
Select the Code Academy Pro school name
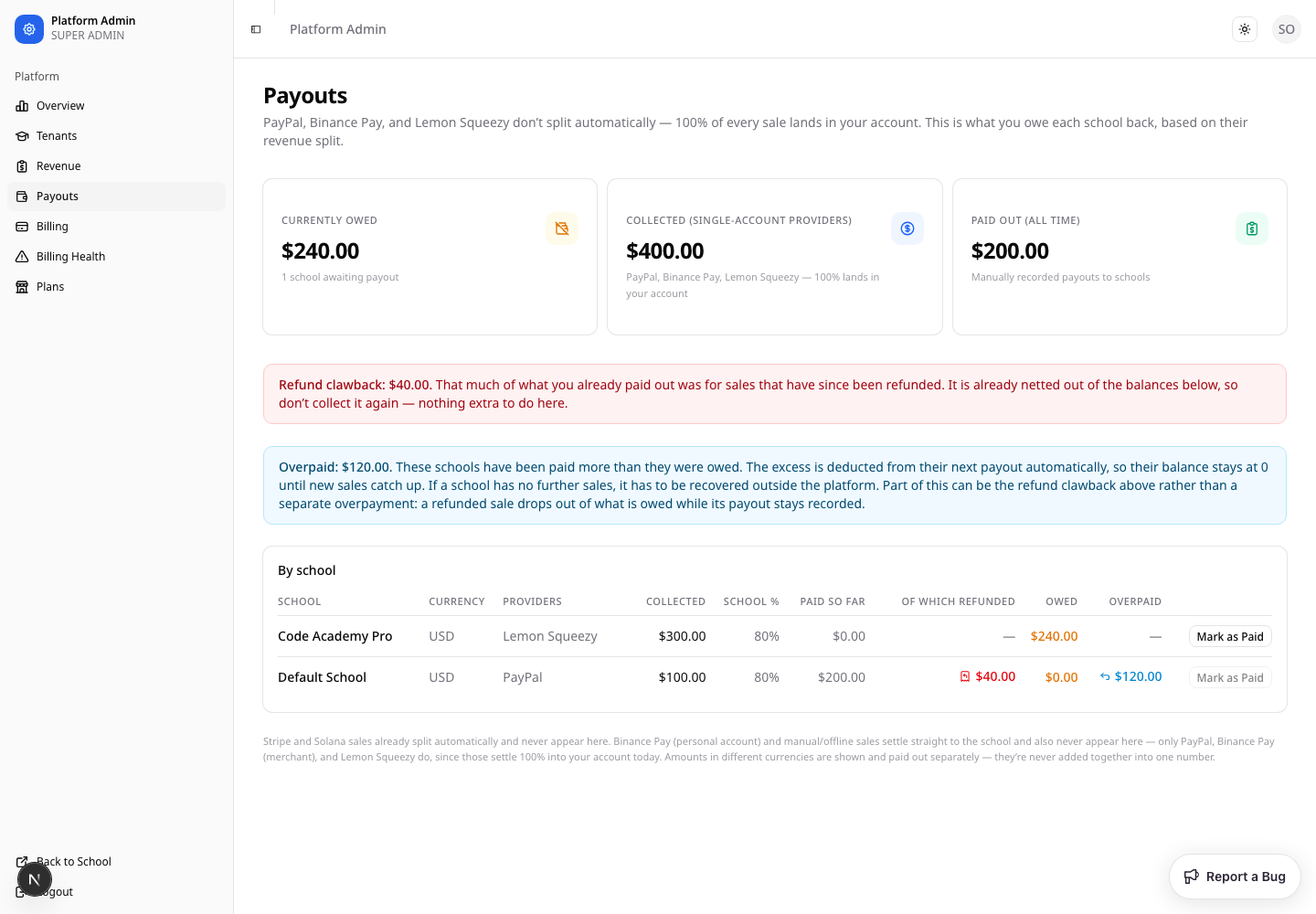pyautogui.click(x=335, y=636)
